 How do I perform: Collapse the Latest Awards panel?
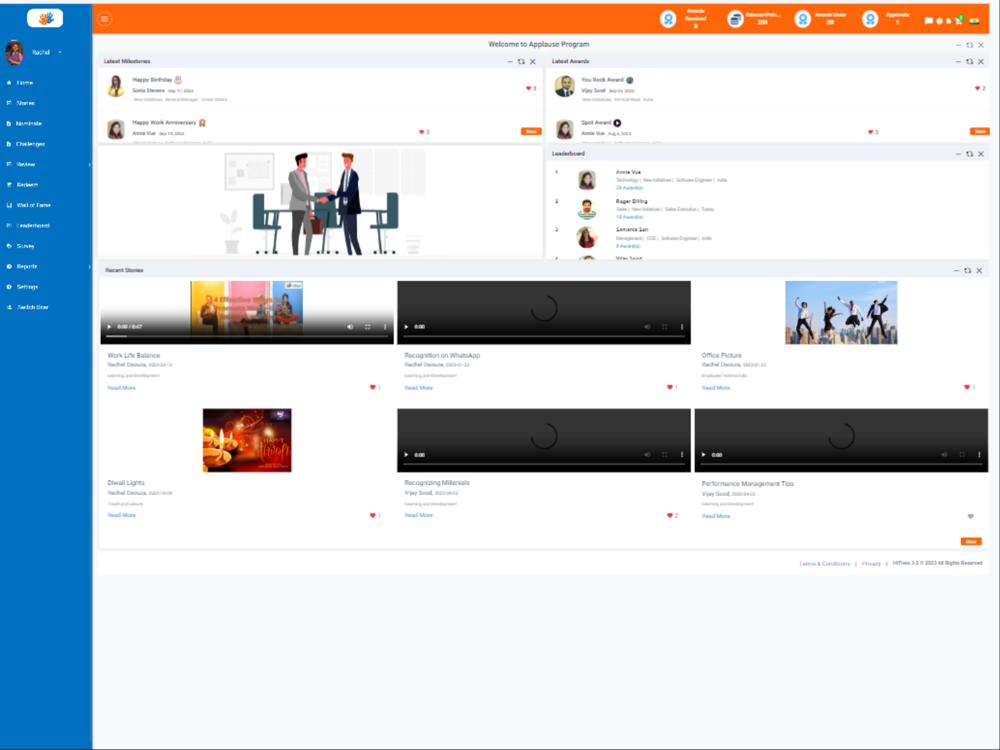[958, 62]
